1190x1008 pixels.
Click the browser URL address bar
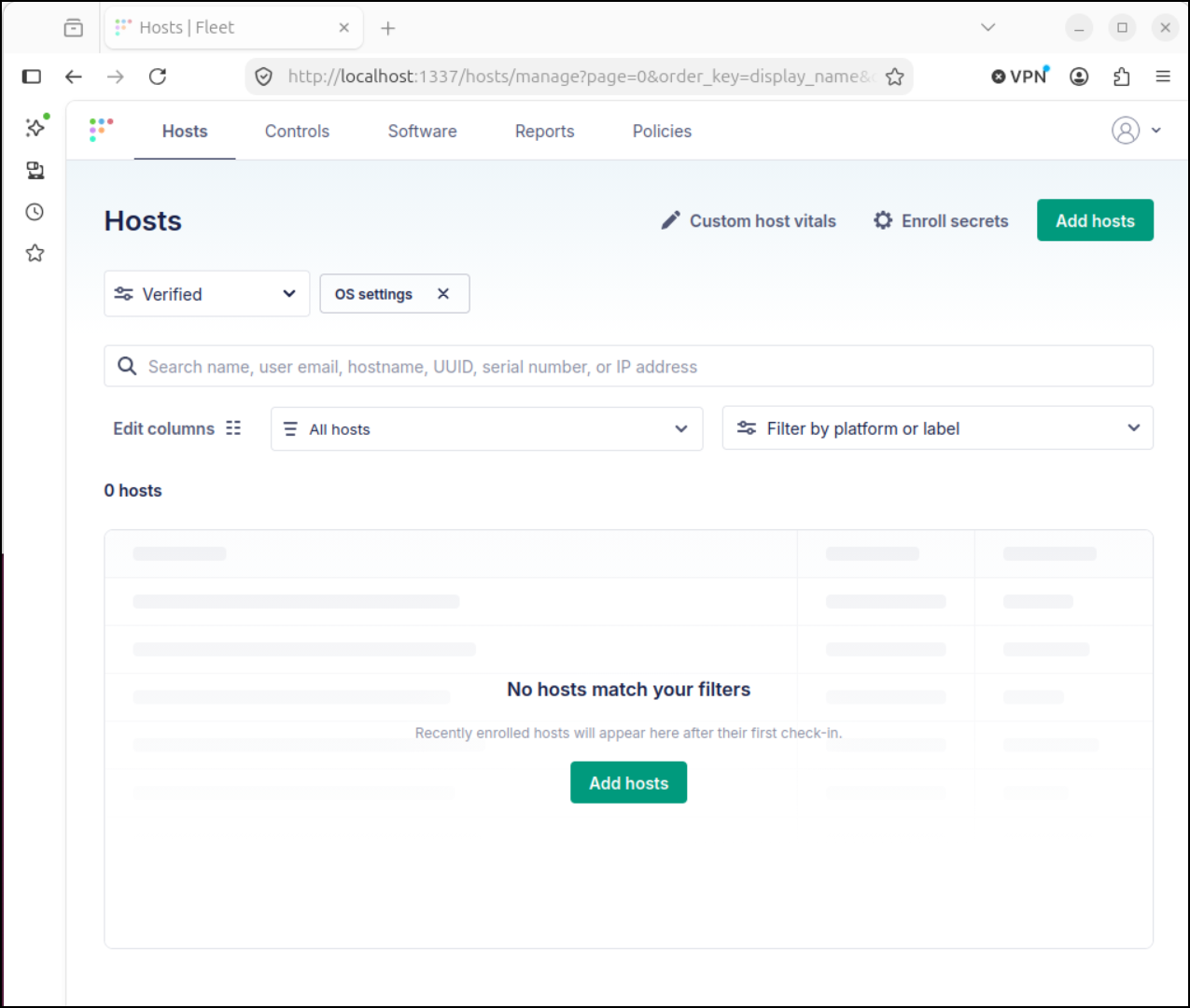click(579, 77)
